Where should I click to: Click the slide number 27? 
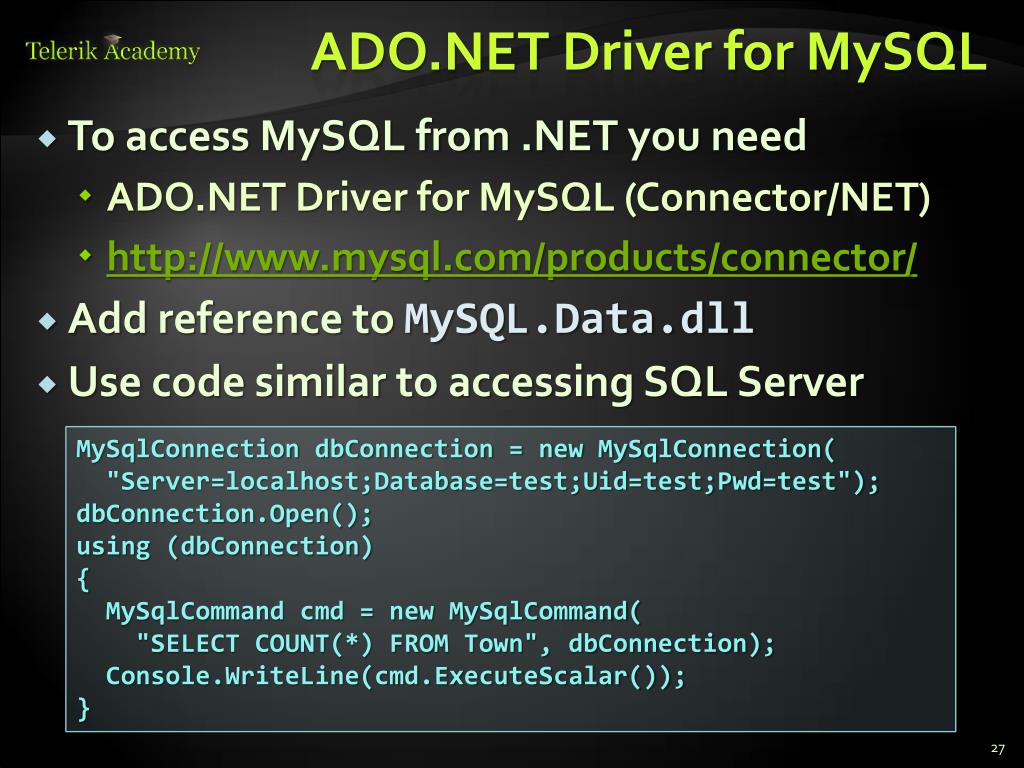tap(997, 748)
